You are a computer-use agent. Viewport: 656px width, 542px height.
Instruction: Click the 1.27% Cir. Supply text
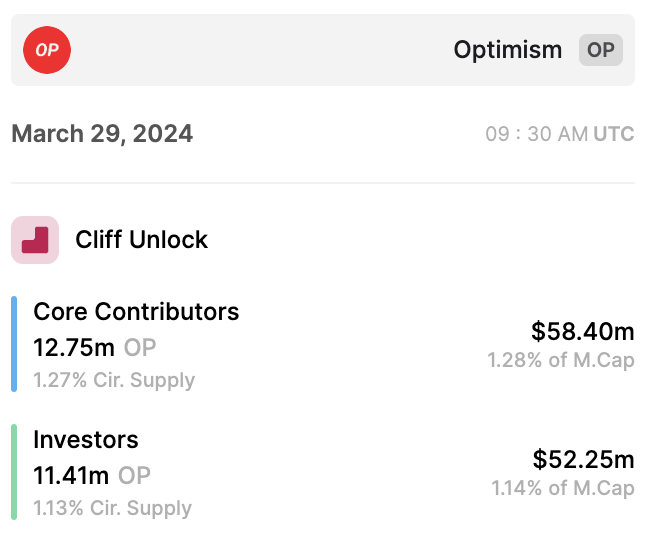[114, 380]
